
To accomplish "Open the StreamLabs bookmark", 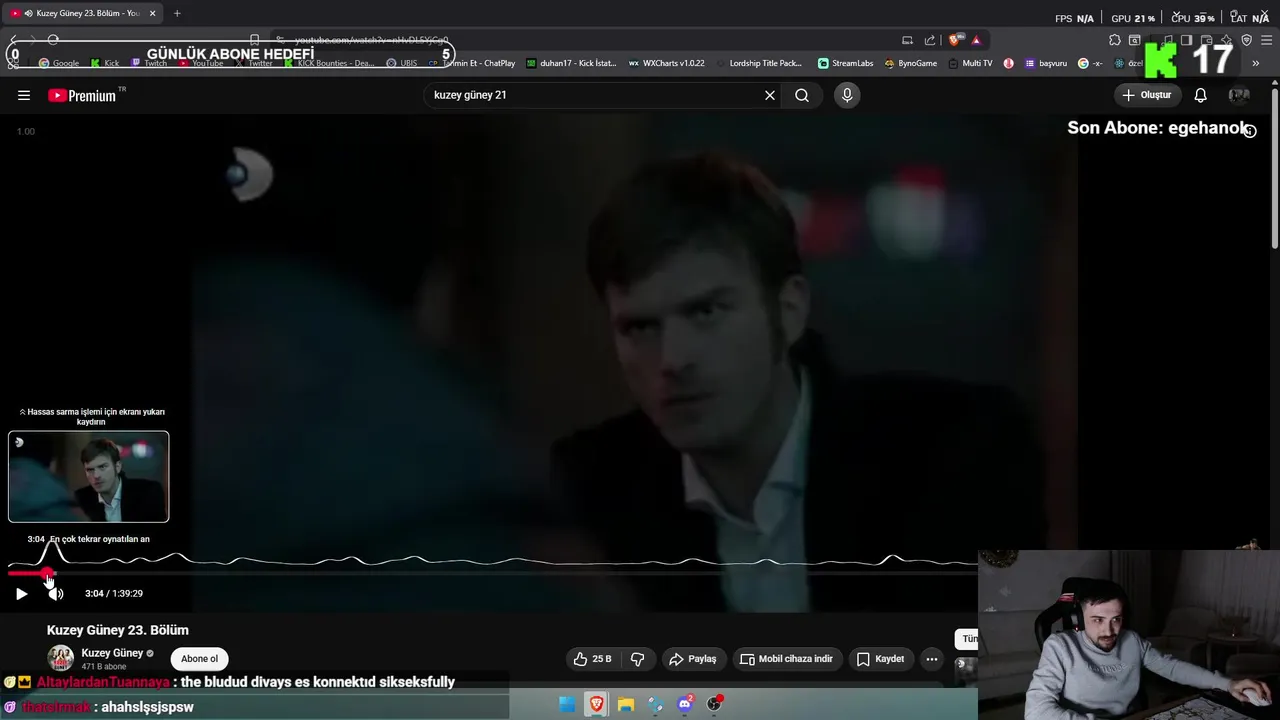I will (845, 63).
